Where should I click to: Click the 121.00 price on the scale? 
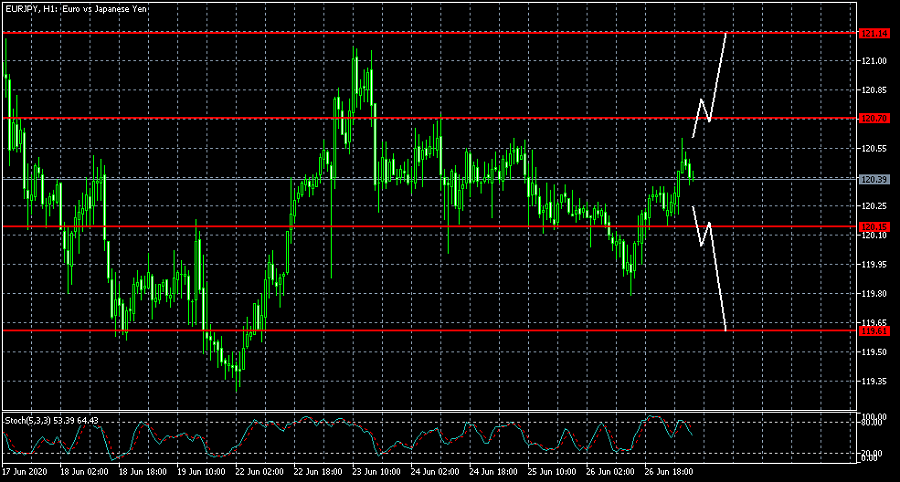[874, 61]
